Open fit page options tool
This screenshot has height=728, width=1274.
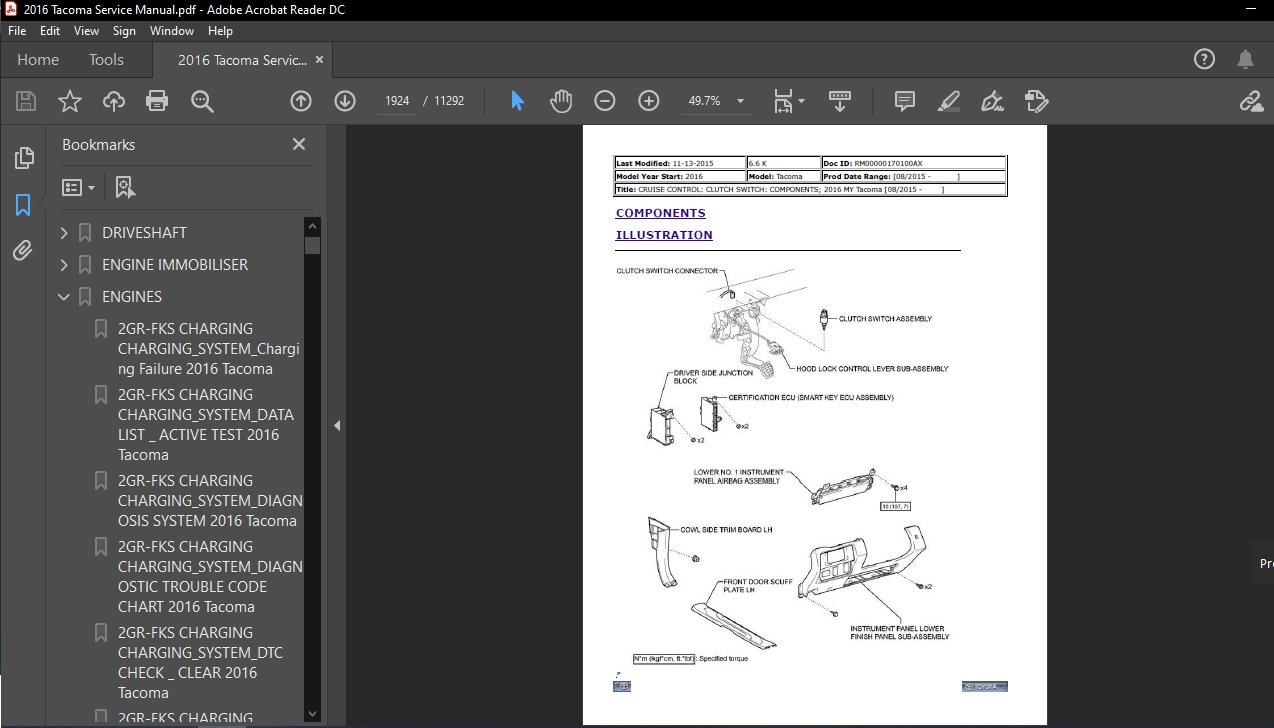[x=788, y=101]
